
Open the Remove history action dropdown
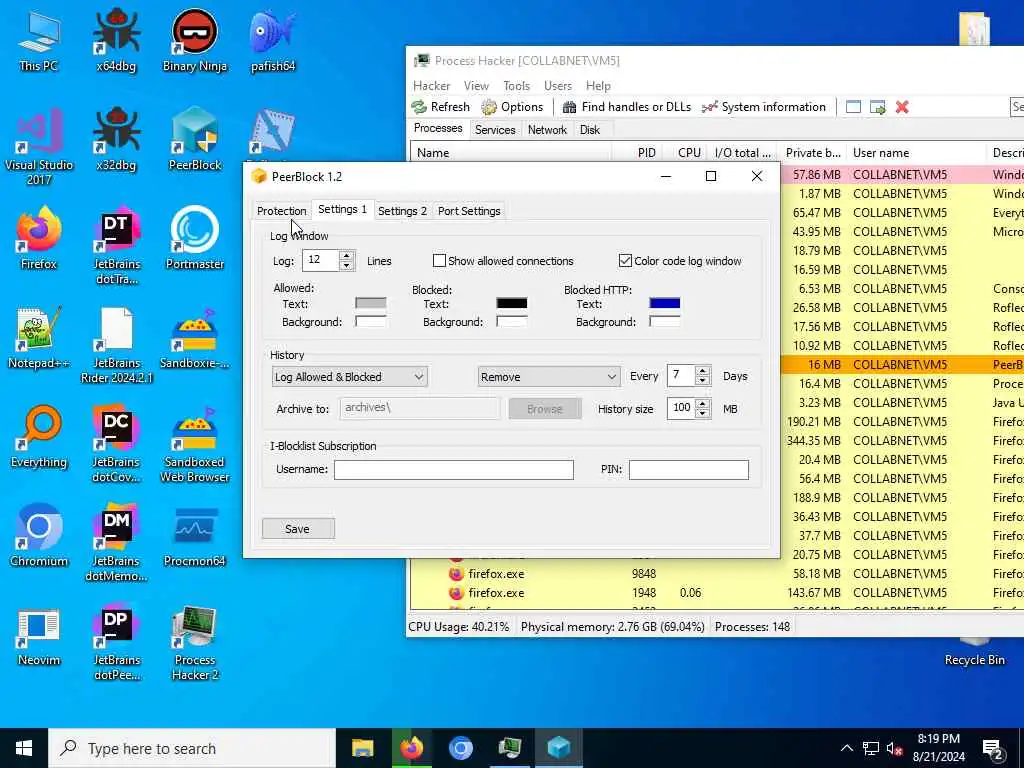549,377
